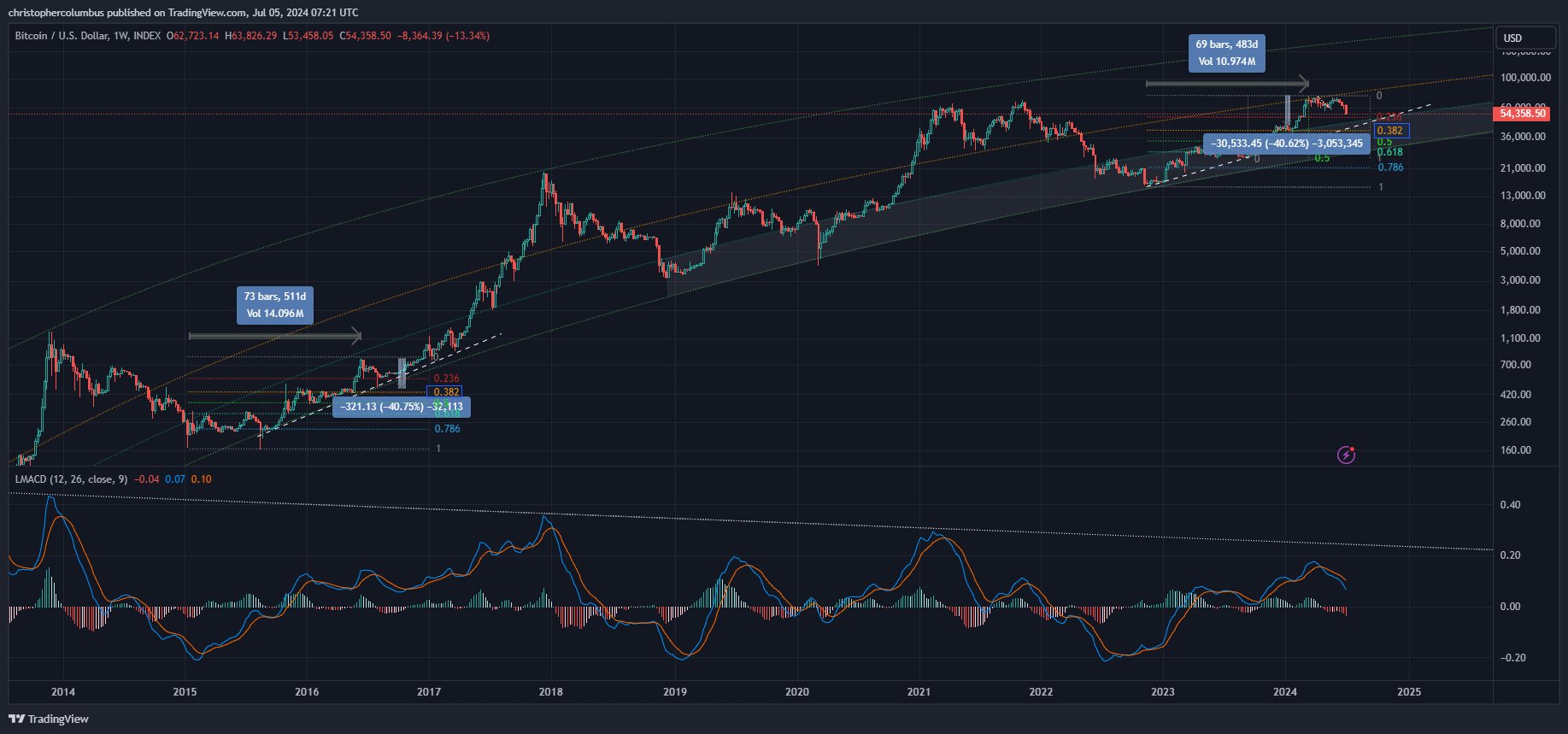Viewport: 1568px width, 734px height.
Task: Click the 2025 label on the time axis
Action: [x=1408, y=692]
